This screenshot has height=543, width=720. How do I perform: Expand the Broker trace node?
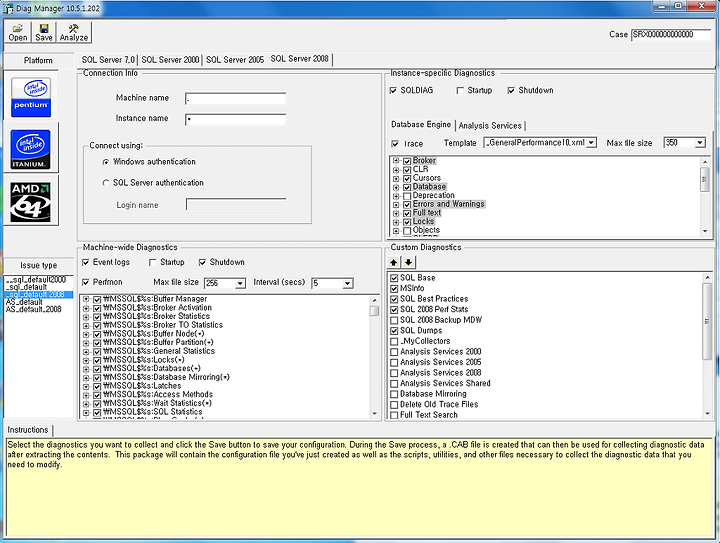tap(396, 161)
